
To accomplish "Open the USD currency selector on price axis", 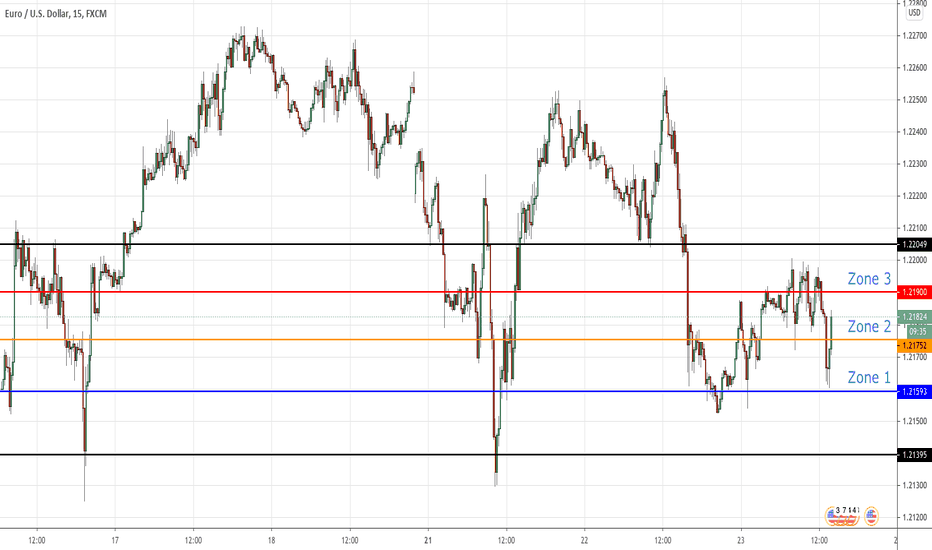I will click(914, 12).
